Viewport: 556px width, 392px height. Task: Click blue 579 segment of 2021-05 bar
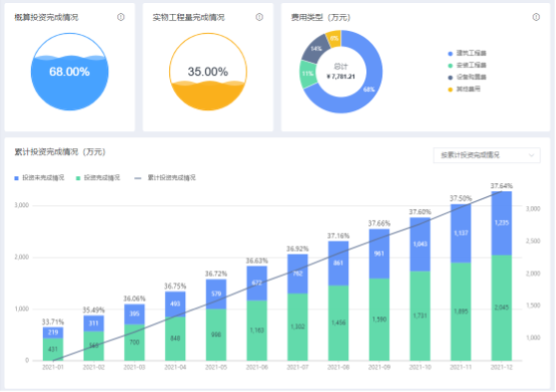(x=216, y=294)
